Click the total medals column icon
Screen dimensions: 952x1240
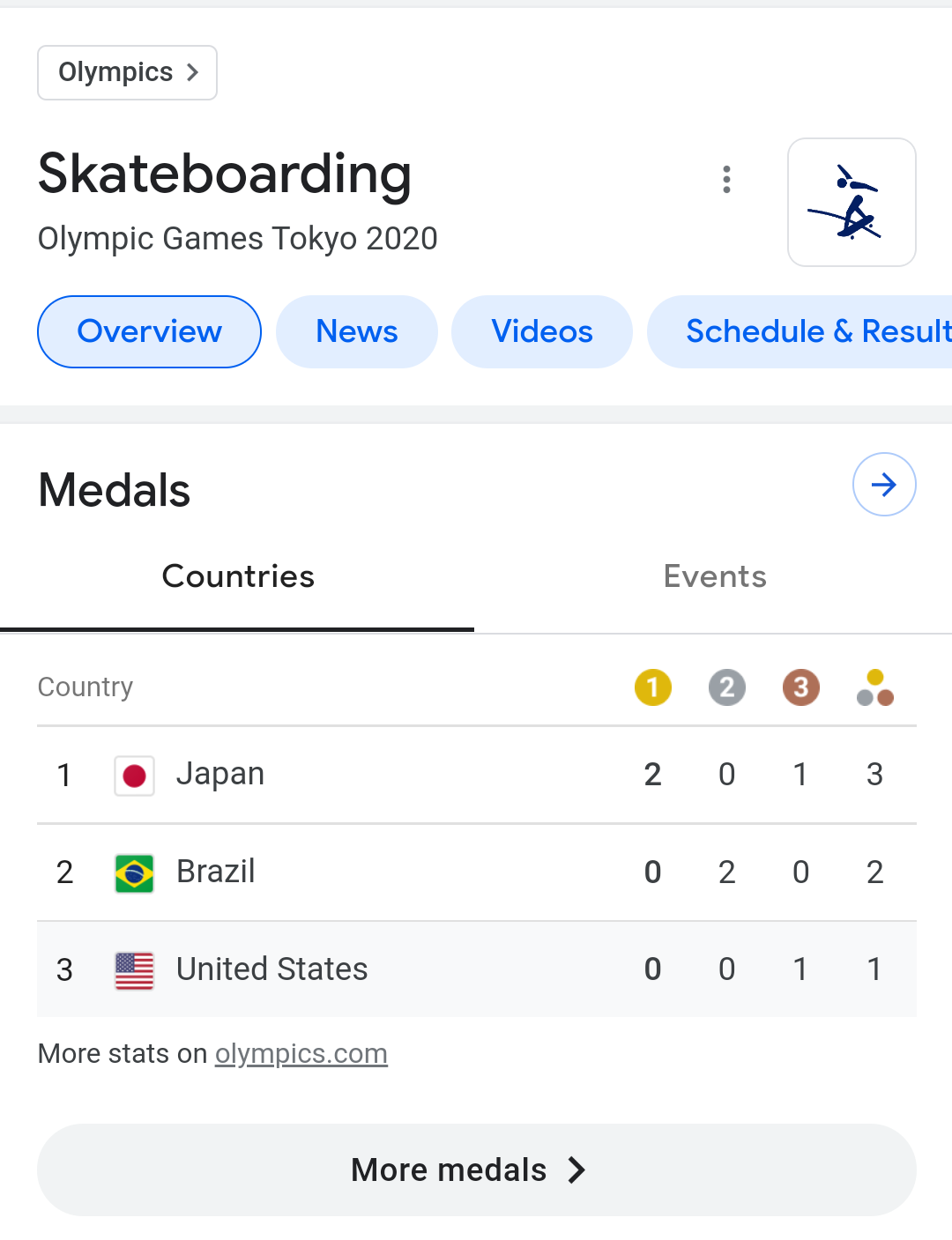click(x=874, y=688)
